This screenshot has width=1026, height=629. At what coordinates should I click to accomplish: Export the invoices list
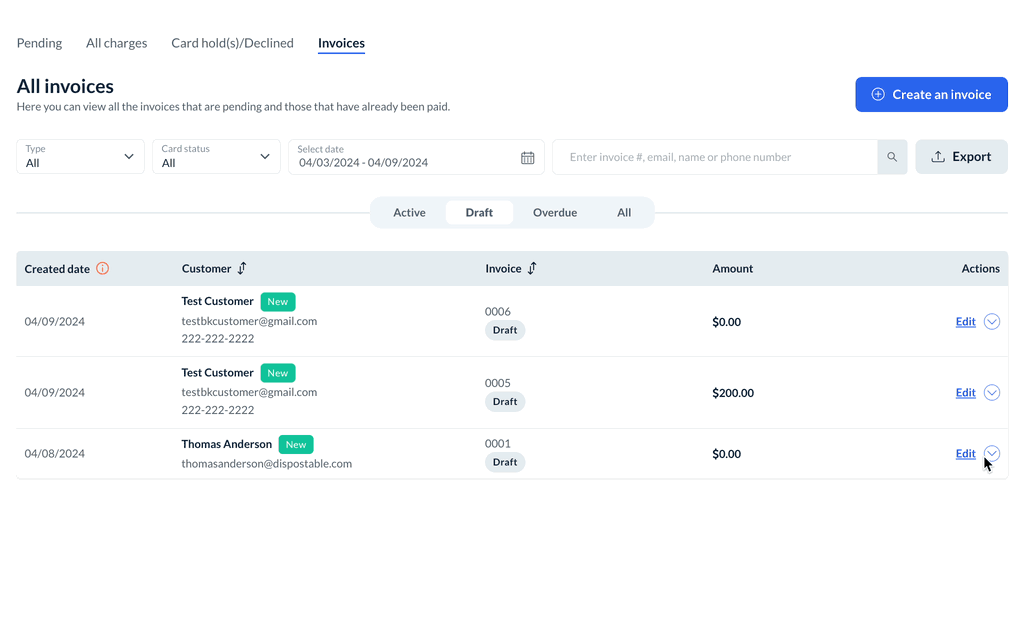(x=961, y=157)
